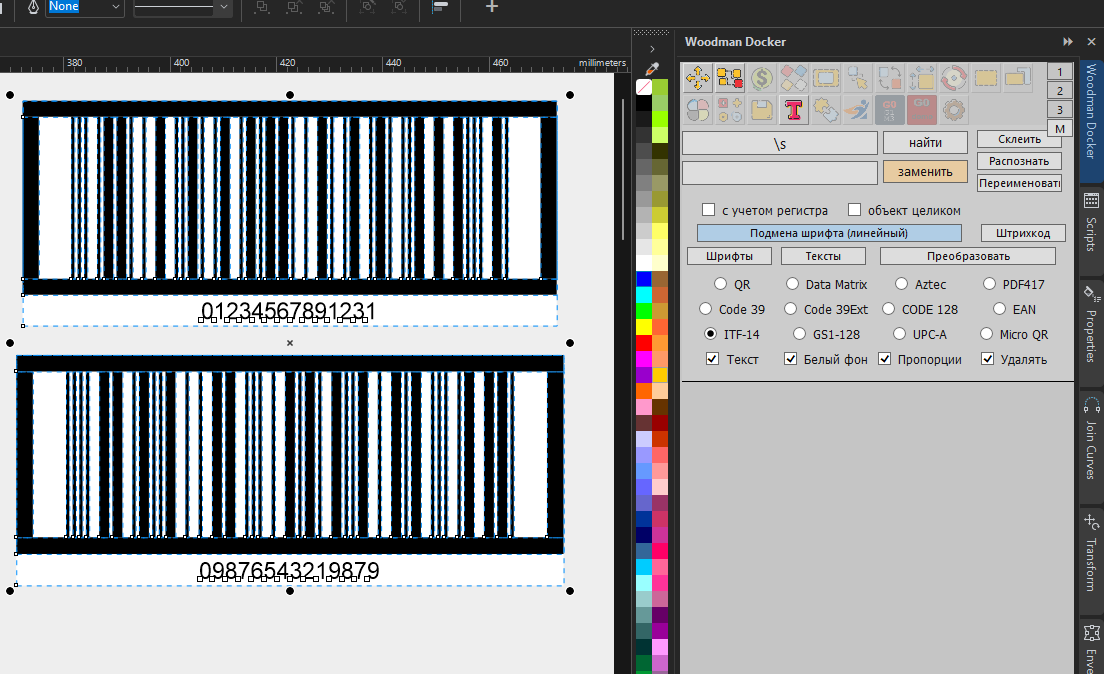Click the 'найти' button
This screenshot has width=1104, height=674.
coord(925,143)
